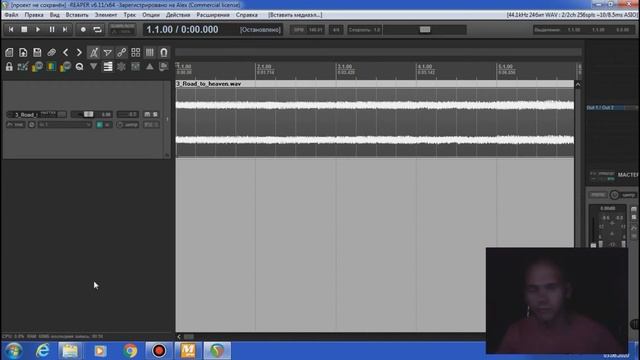Open Google Chrome from the taskbar
The image size is (640, 360).
coord(130,351)
